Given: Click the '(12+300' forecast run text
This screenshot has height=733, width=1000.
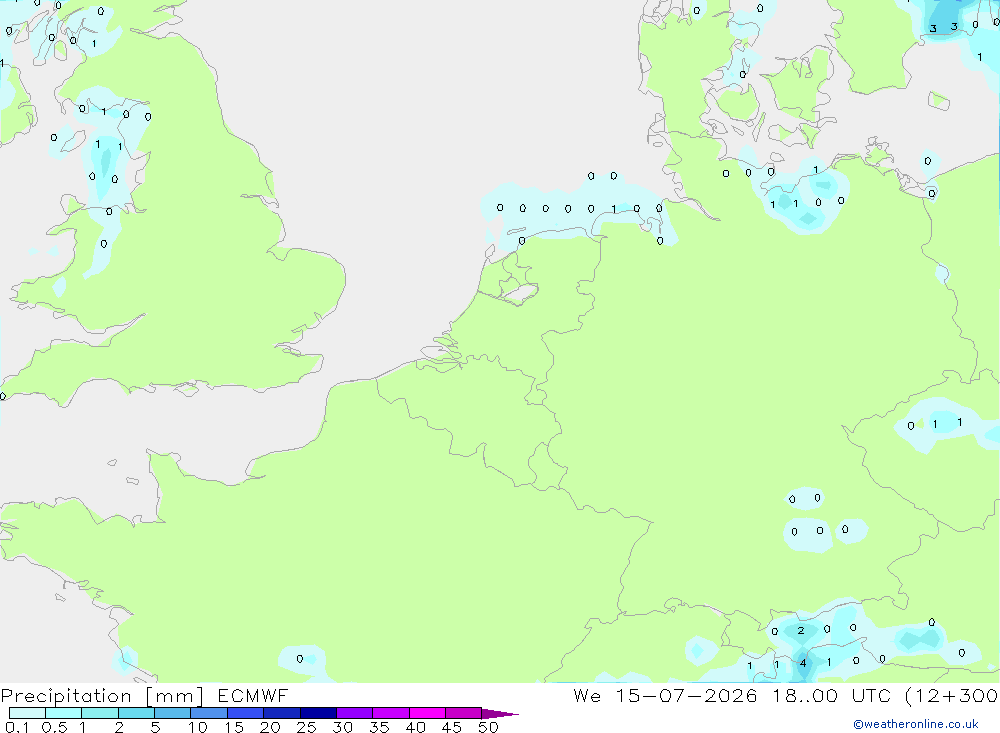Looking at the screenshot, I should click(x=952, y=695).
